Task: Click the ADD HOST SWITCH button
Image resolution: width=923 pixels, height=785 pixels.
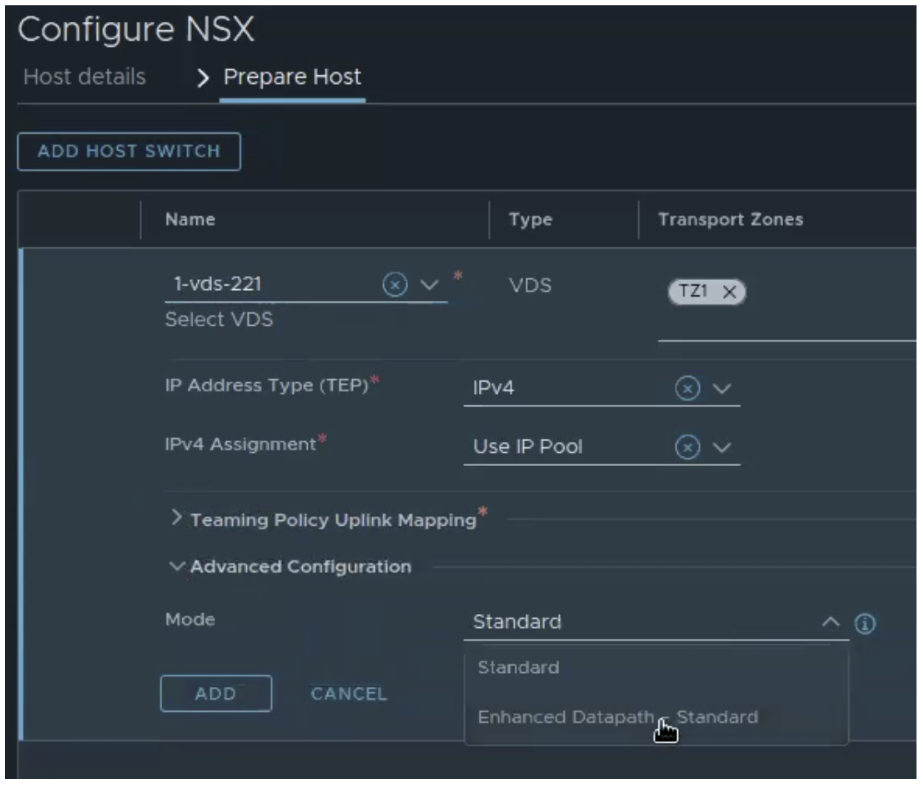Action: (129, 152)
